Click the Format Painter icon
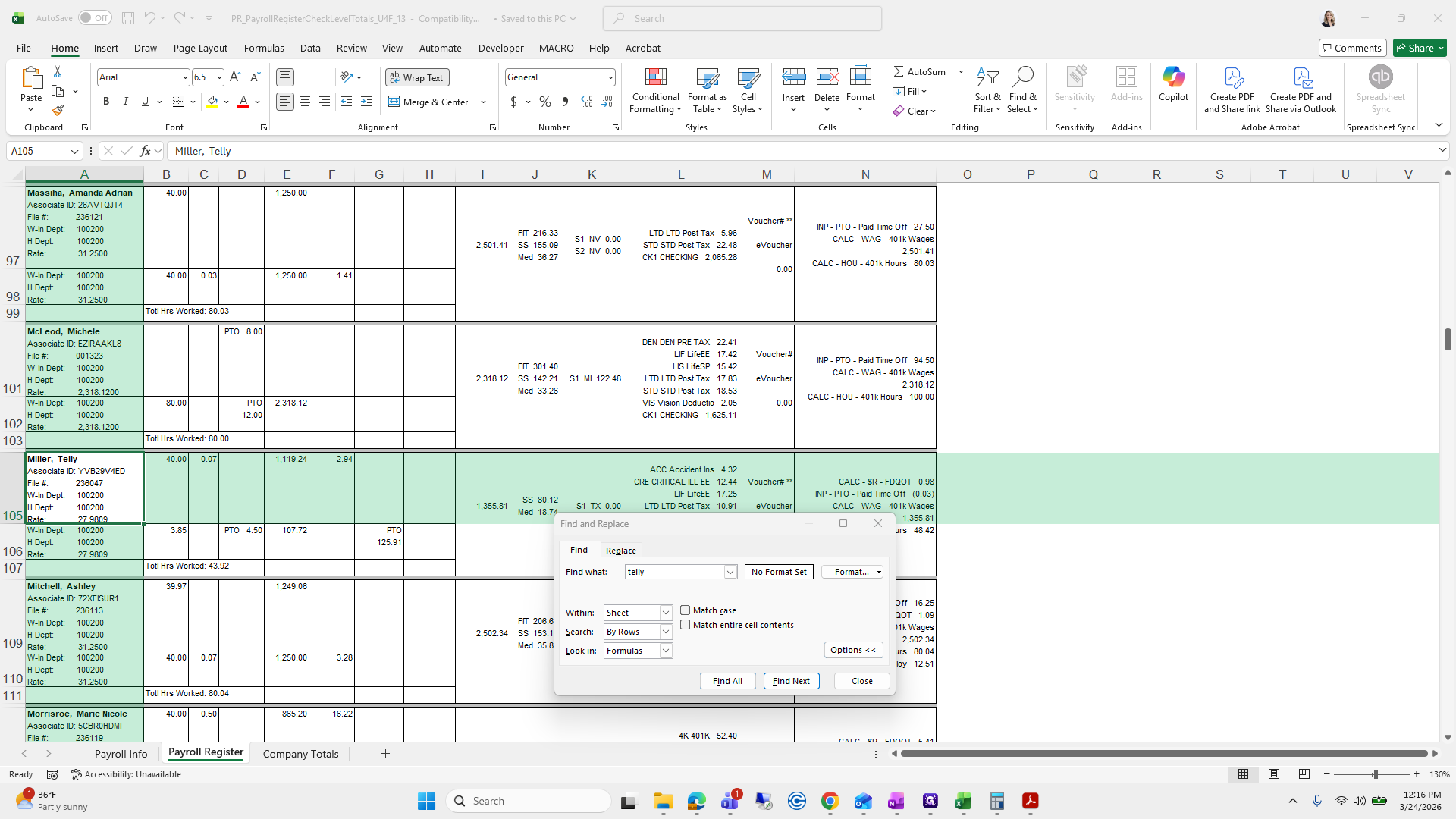This screenshot has width=1456, height=819. [x=58, y=111]
